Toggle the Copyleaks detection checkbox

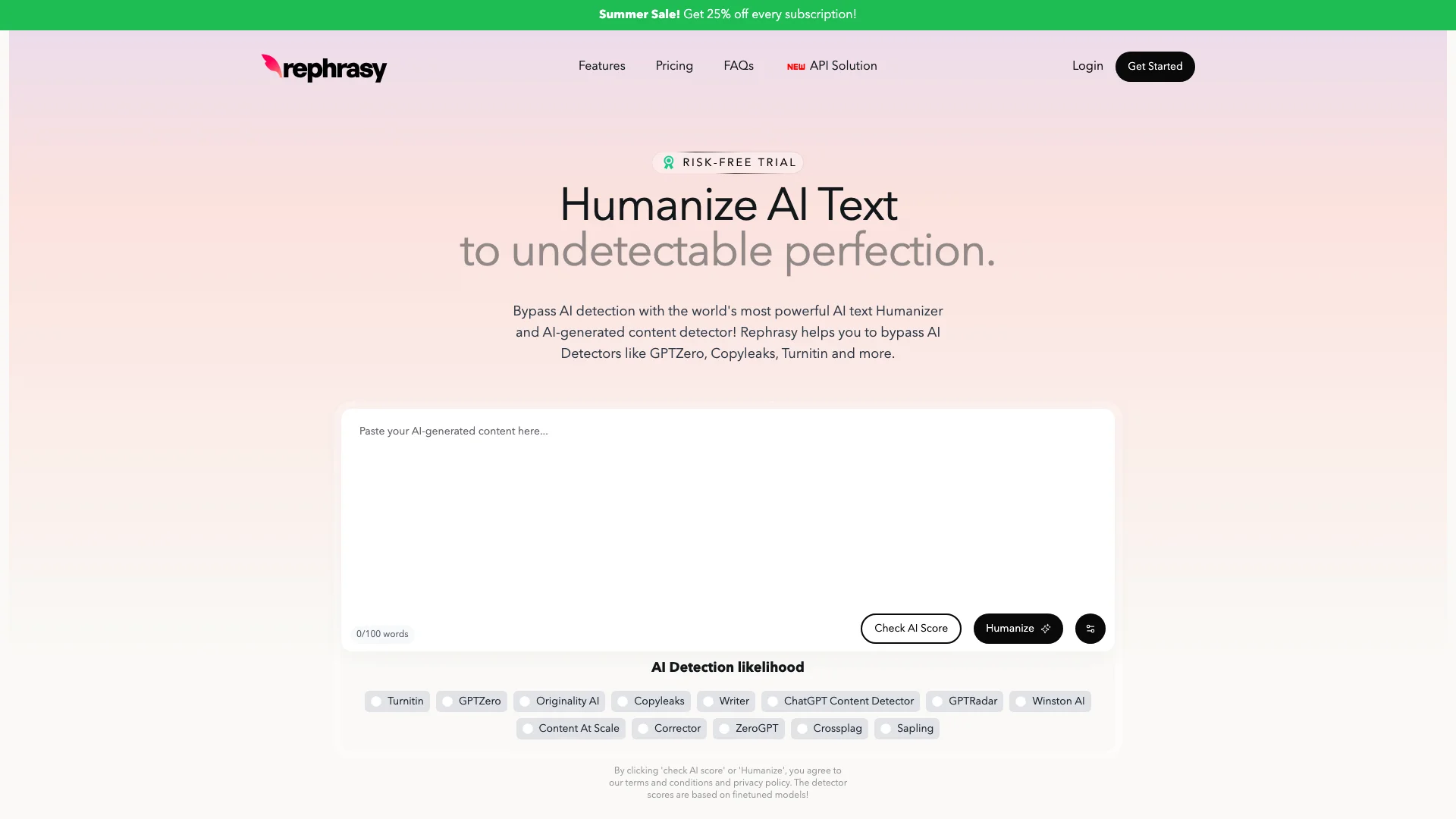point(622,701)
